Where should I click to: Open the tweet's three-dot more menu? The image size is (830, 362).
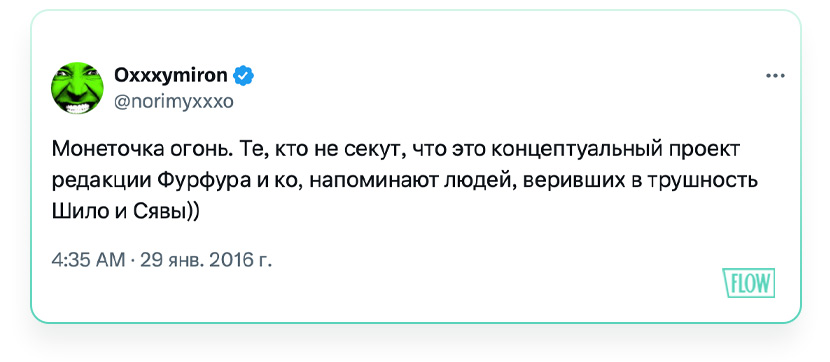coord(775,76)
